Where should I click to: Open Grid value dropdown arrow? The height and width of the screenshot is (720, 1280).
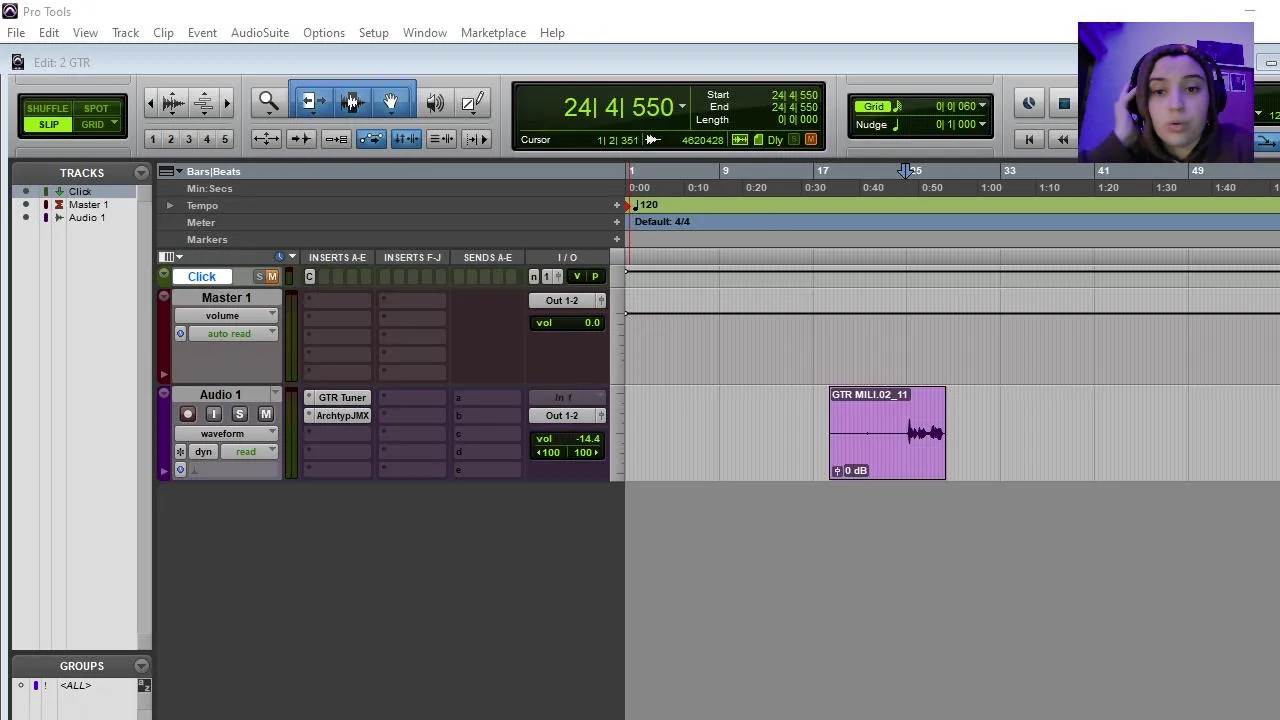coord(982,106)
